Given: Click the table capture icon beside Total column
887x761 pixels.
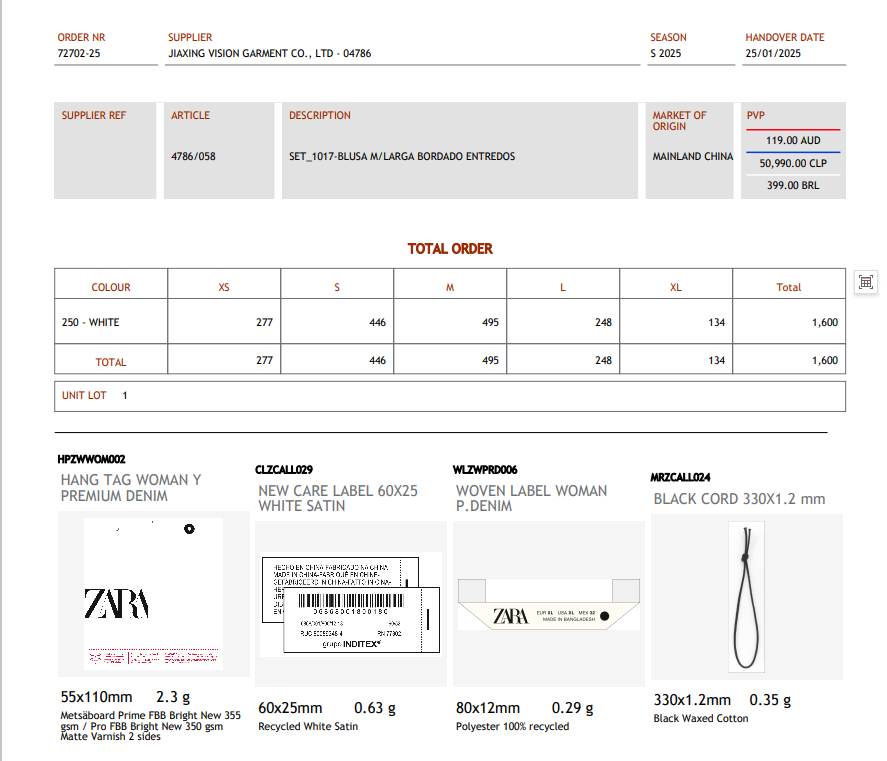Looking at the screenshot, I should click(x=866, y=283).
